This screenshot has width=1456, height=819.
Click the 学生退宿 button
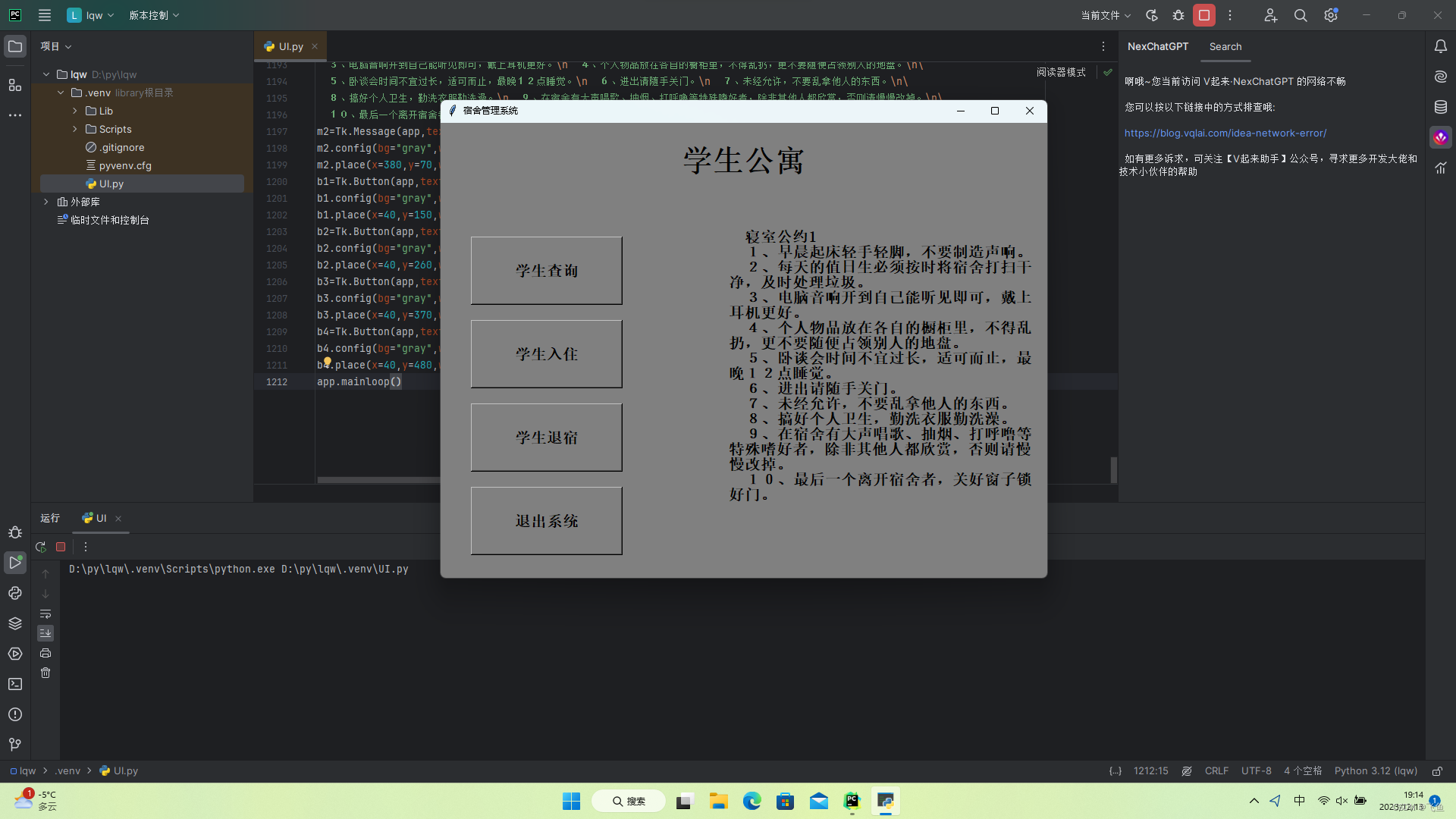tap(547, 438)
